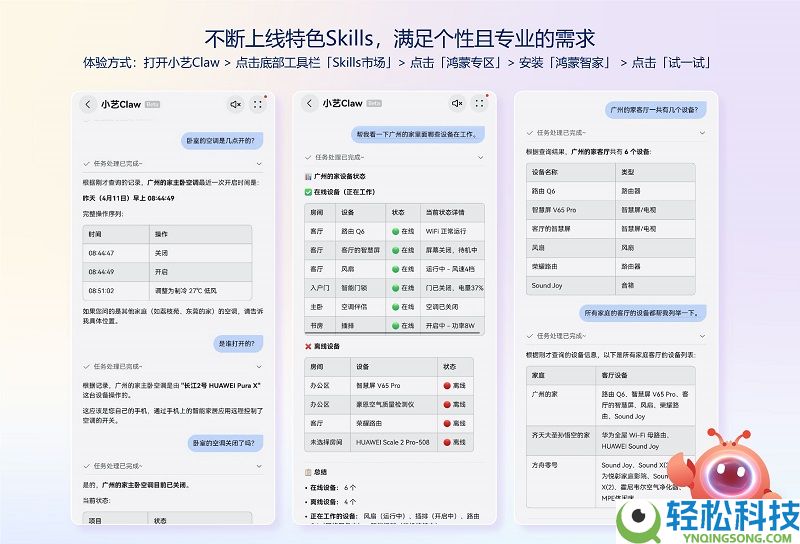Select the chat bubble 广州的家客厅一共有几个设备?
This screenshot has height=544, width=800.
point(656,110)
